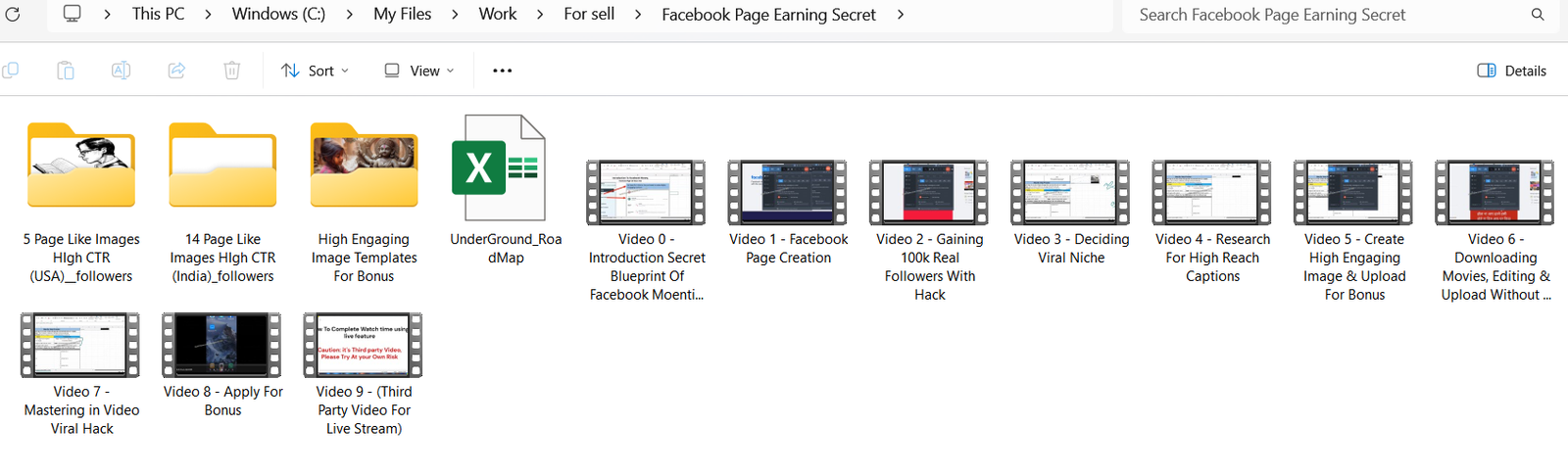Navigate to My Files breadcrumb

coord(403,14)
